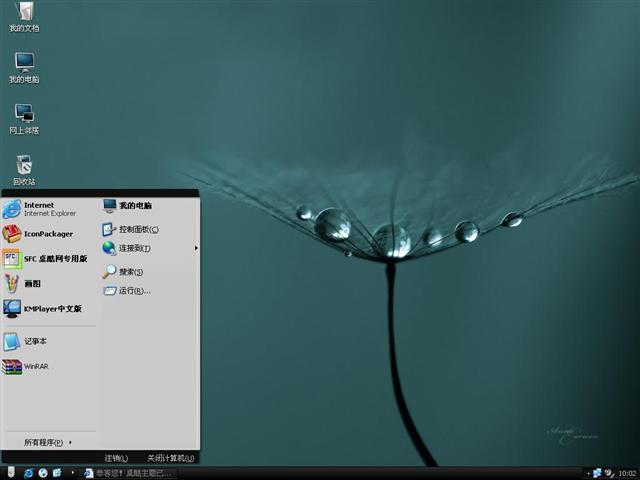This screenshot has height=480, width=640.
Task: Open 记事本 (Notepad)
Action: point(35,341)
